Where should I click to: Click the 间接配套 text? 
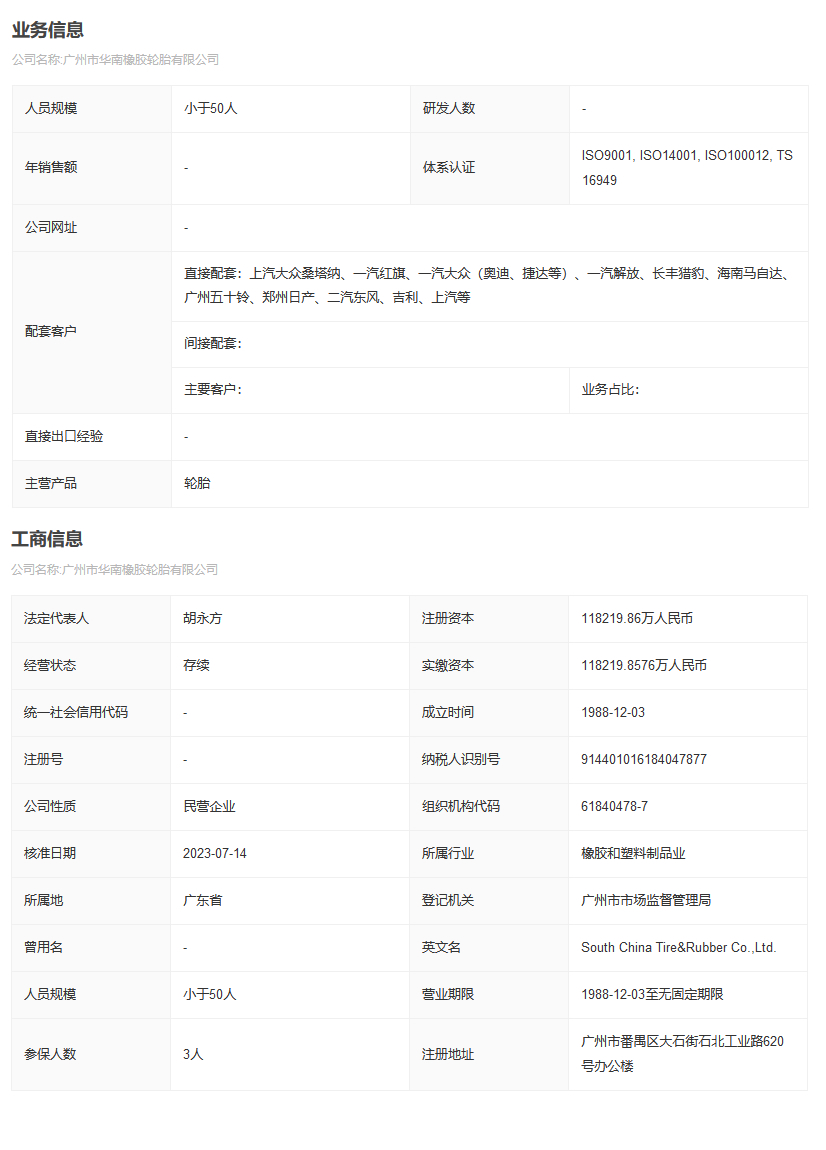pos(213,343)
